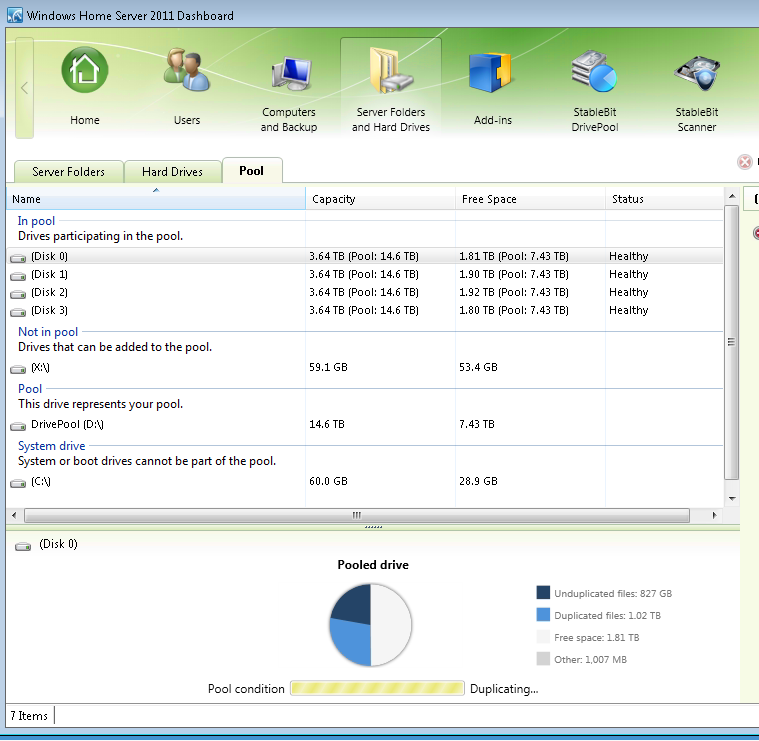Collapse the 'System drive' group header

point(51,446)
